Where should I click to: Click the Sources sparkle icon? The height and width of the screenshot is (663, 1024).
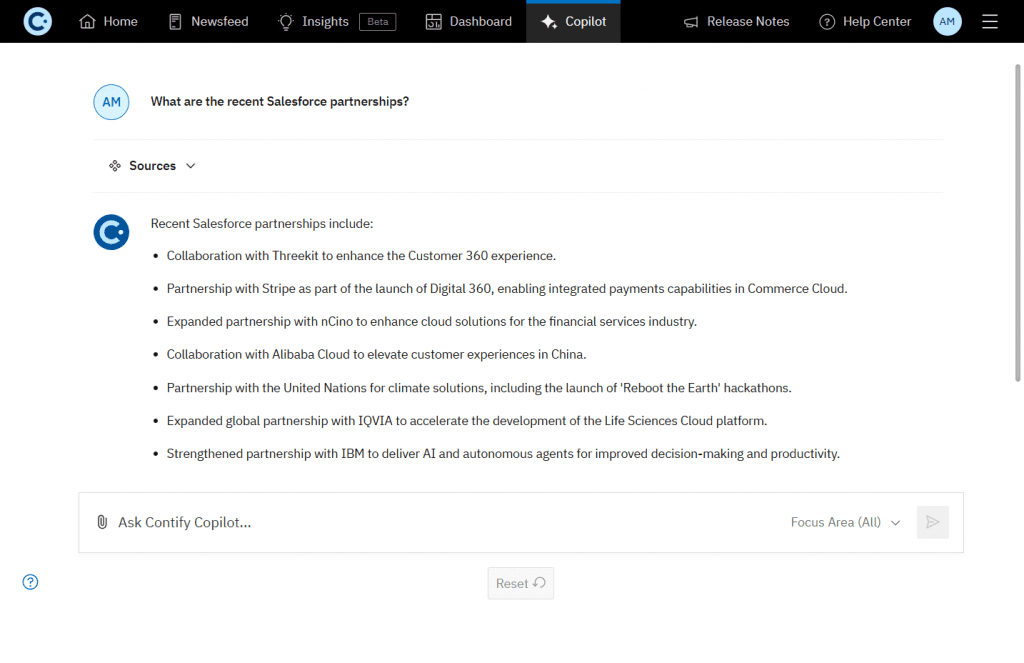(115, 166)
